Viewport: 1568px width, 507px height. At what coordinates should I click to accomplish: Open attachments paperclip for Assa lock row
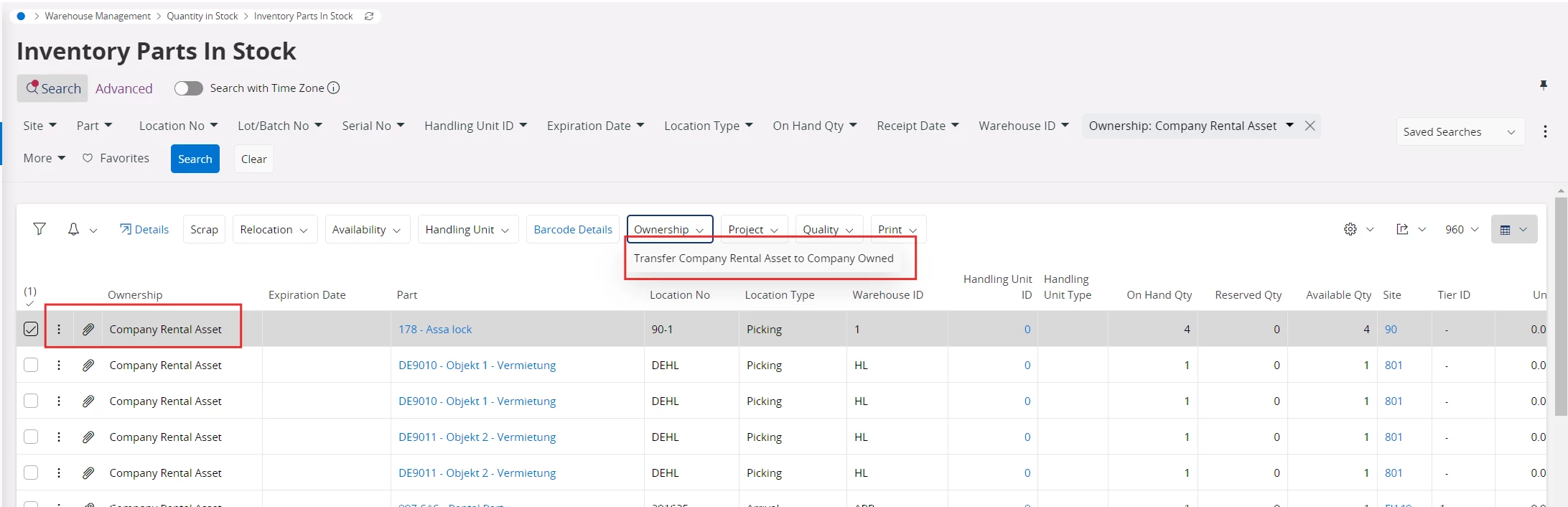(x=88, y=329)
